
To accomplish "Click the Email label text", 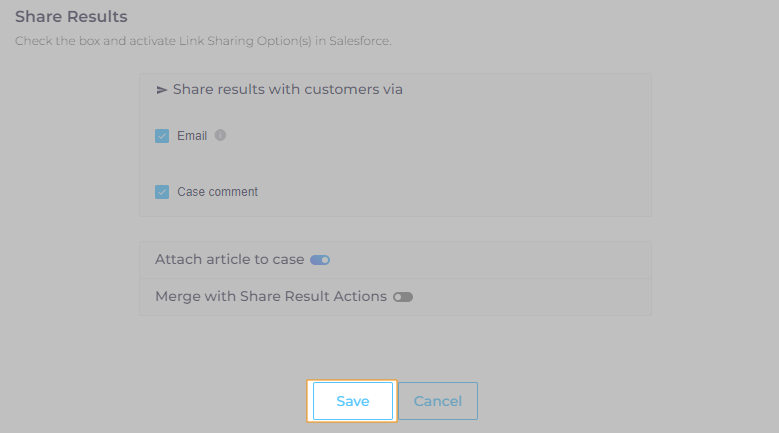I will (x=192, y=136).
